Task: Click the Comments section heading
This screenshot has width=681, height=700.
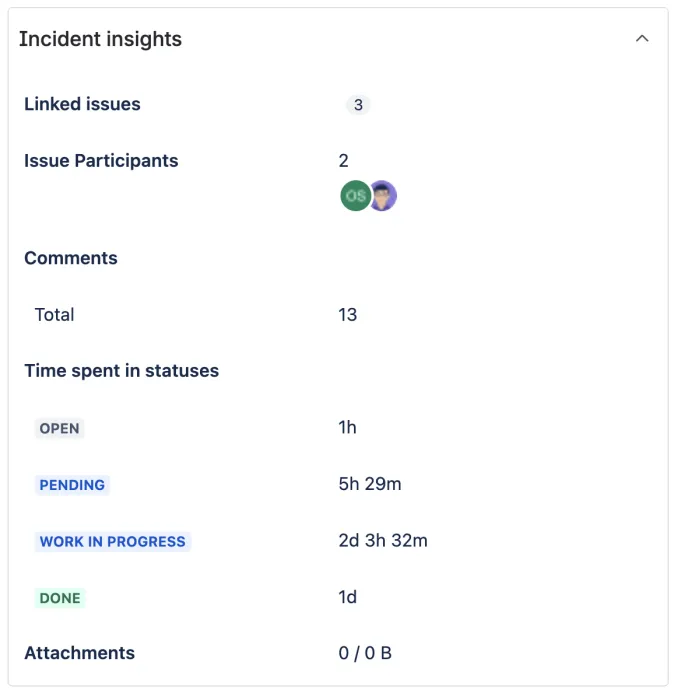Action: pyautogui.click(x=71, y=258)
